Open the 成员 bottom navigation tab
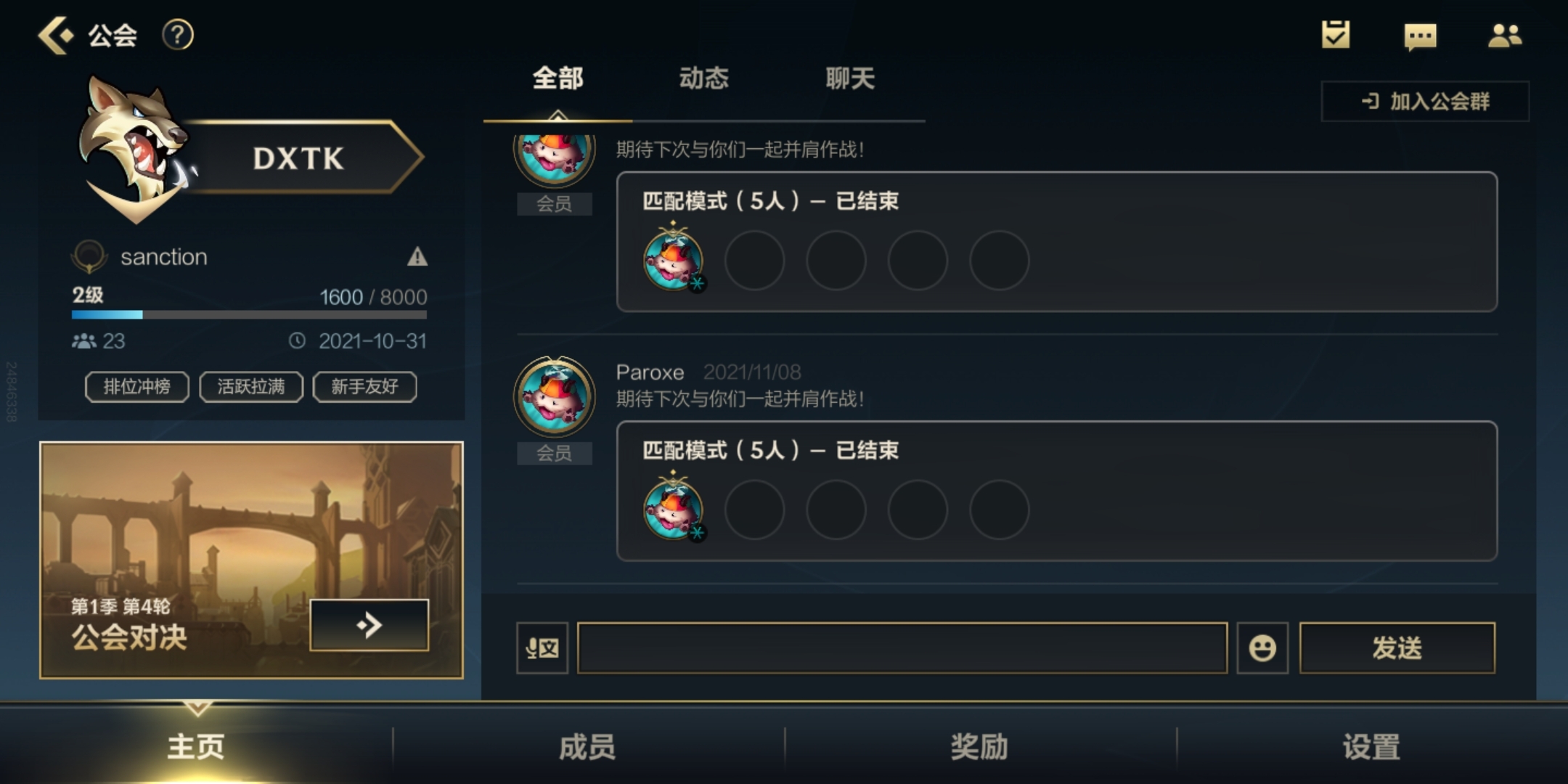The image size is (1568, 784). [587, 747]
